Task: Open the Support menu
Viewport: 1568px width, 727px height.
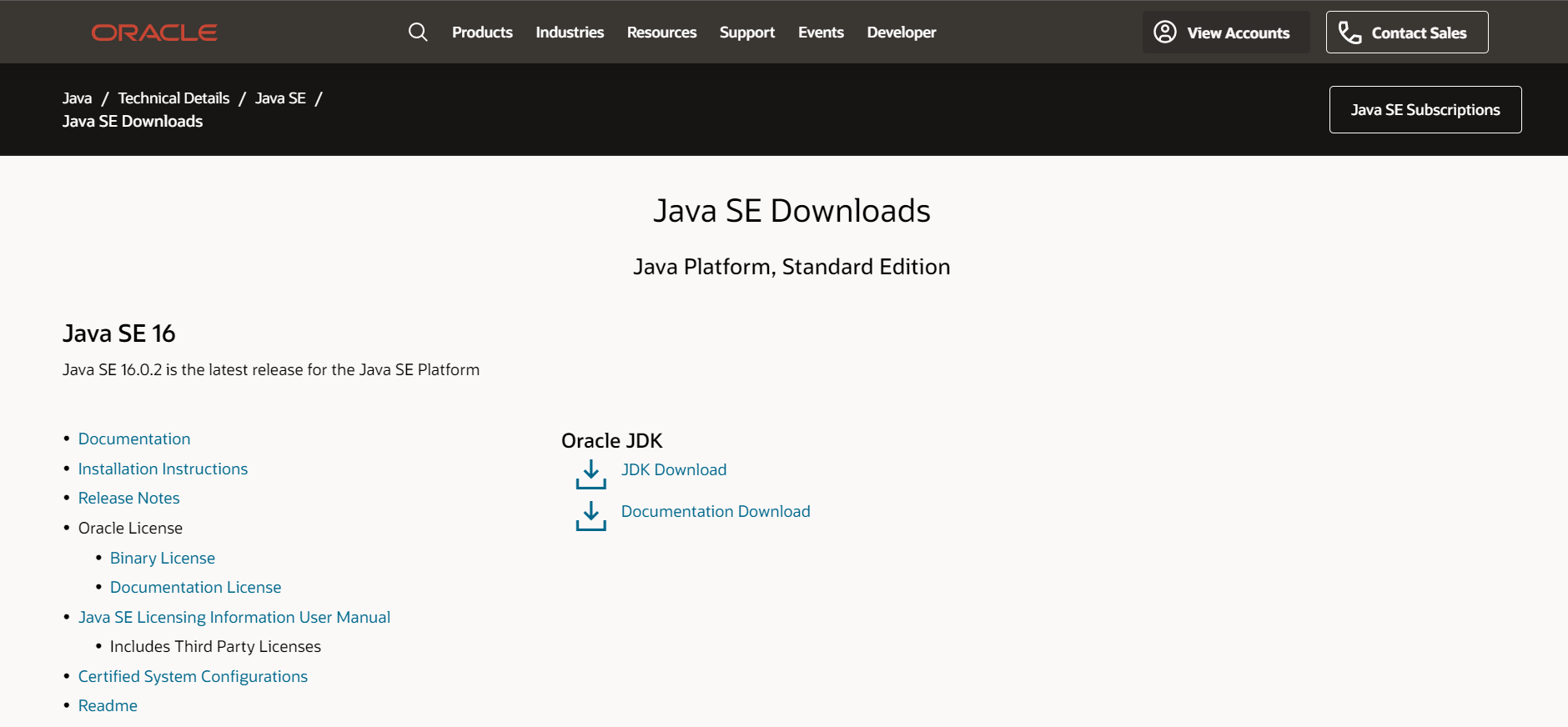Action: (x=747, y=33)
